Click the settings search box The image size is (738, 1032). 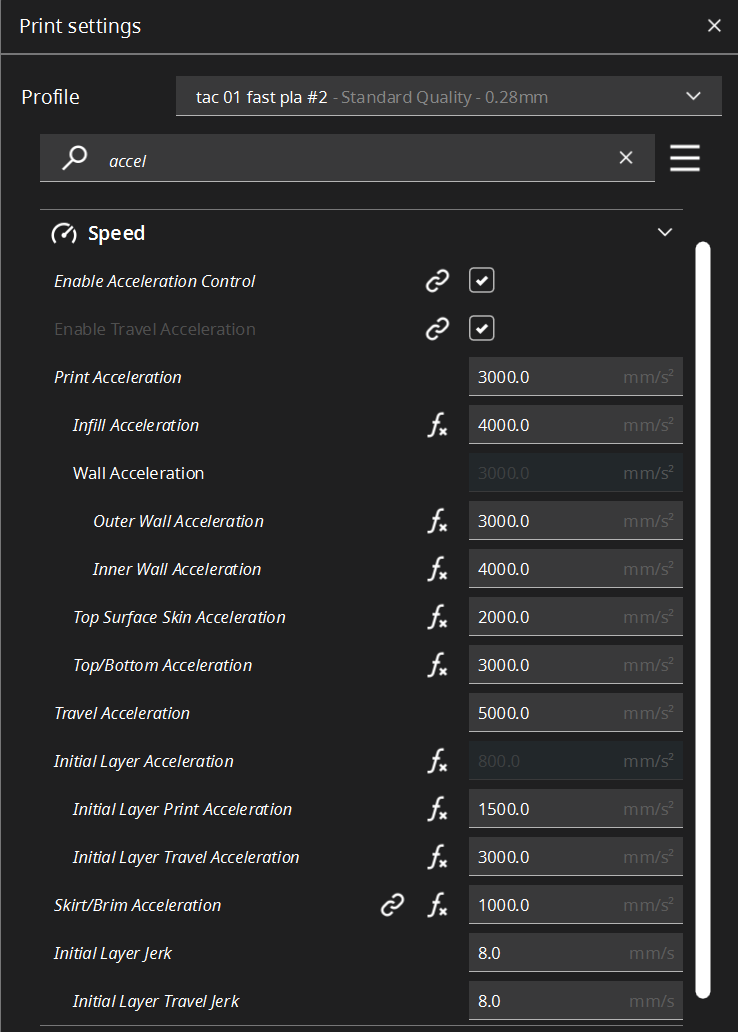click(x=350, y=159)
